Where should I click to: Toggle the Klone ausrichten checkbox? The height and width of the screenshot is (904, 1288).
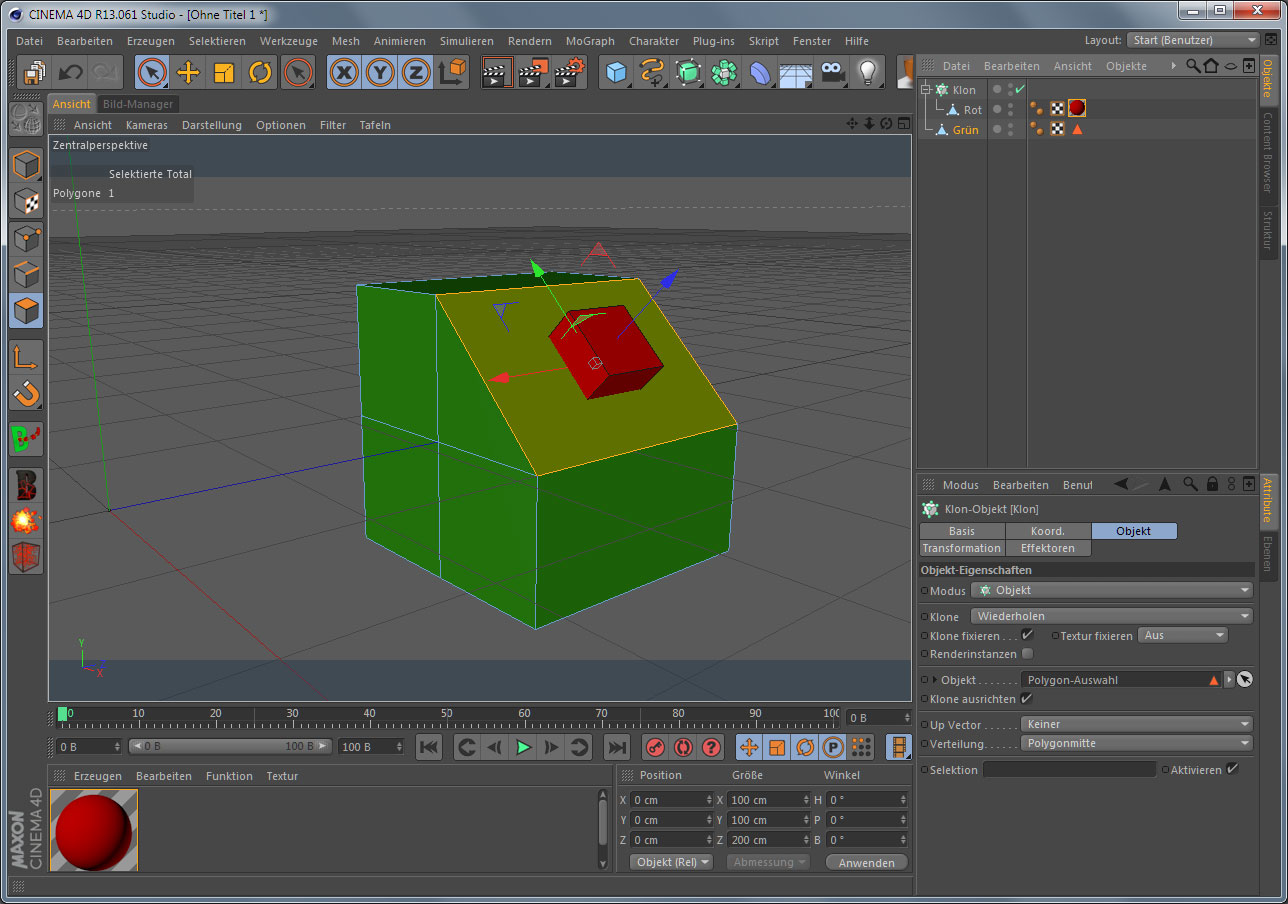tap(1025, 699)
